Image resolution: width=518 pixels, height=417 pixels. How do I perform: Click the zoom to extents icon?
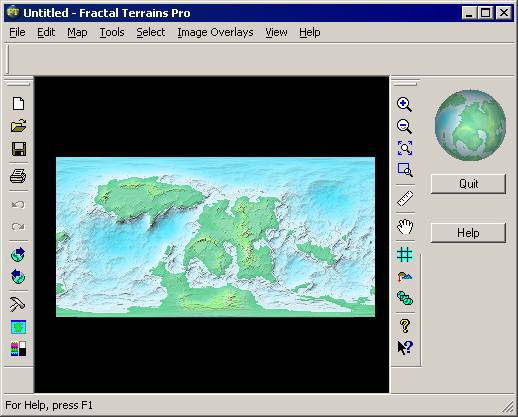click(405, 148)
